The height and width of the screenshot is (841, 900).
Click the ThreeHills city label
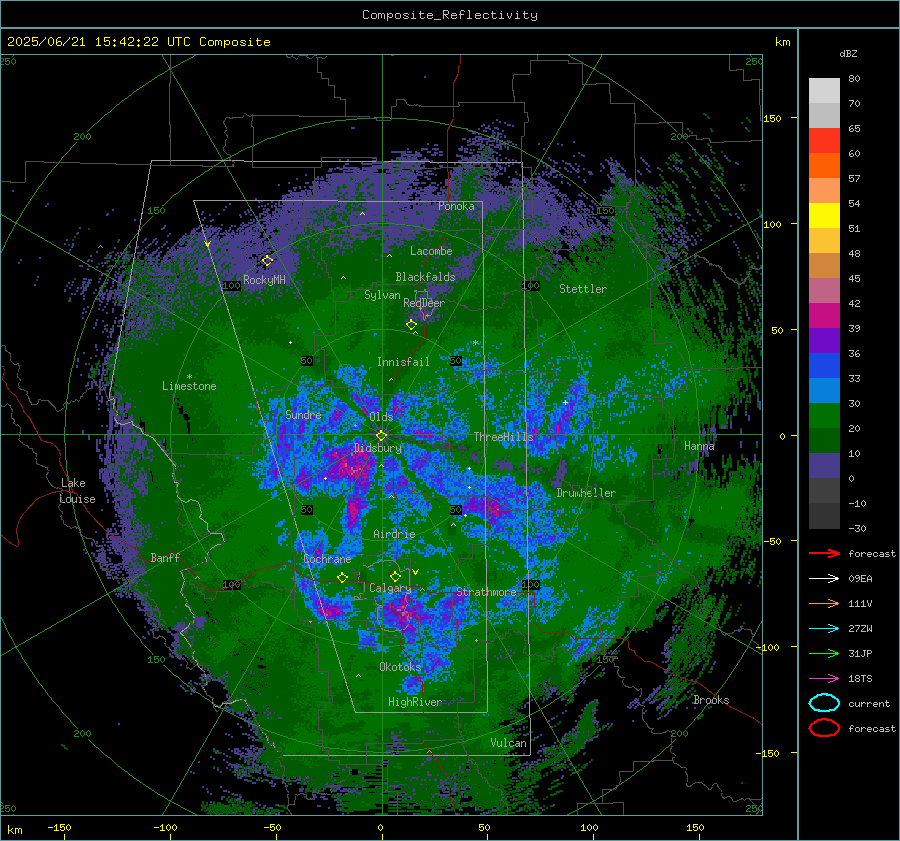pos(503,437)
